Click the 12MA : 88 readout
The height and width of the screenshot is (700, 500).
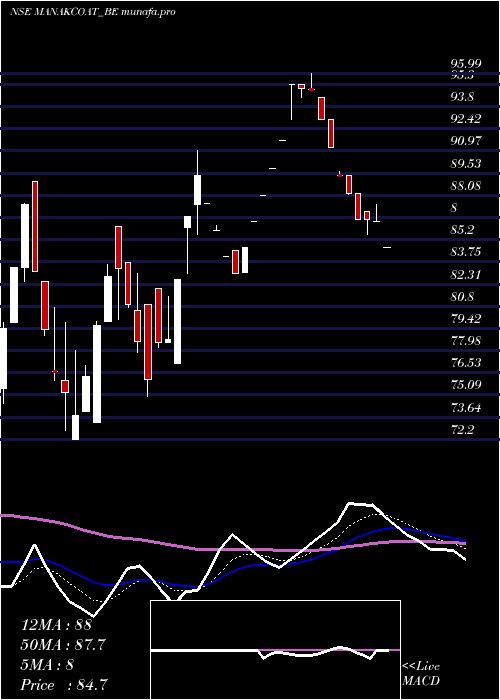click(x=56, y=625)
